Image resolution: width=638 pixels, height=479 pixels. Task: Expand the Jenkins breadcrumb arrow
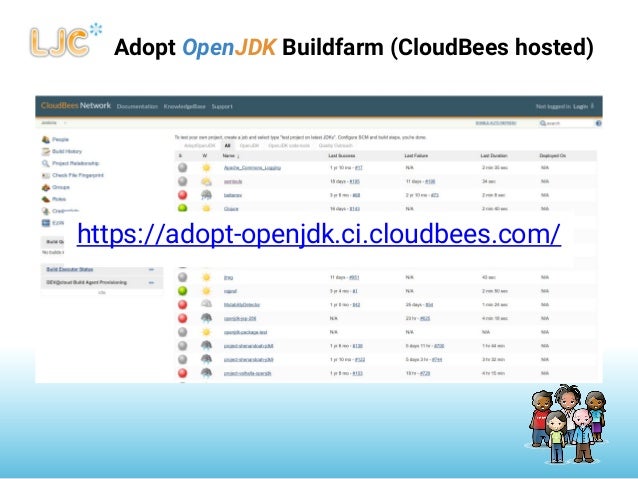pyautogui.click(x=65, y=122)
